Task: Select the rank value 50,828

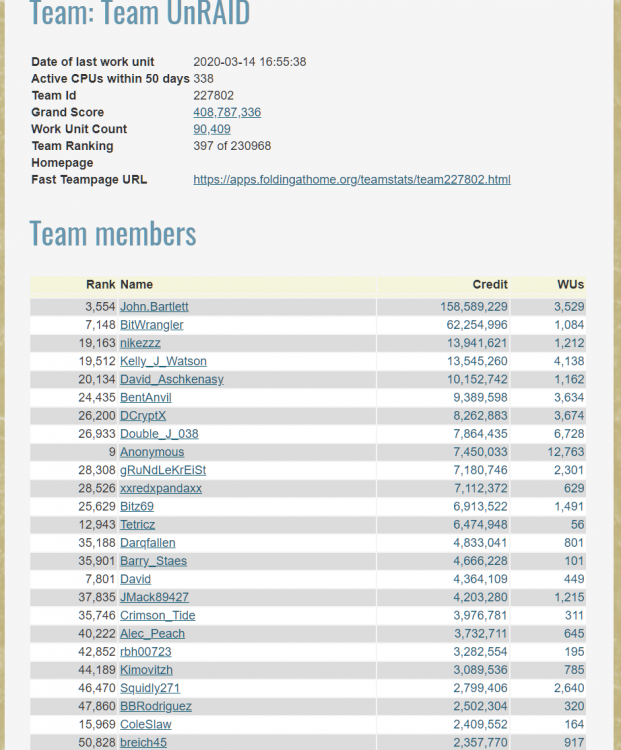Action: coord(97,743)
